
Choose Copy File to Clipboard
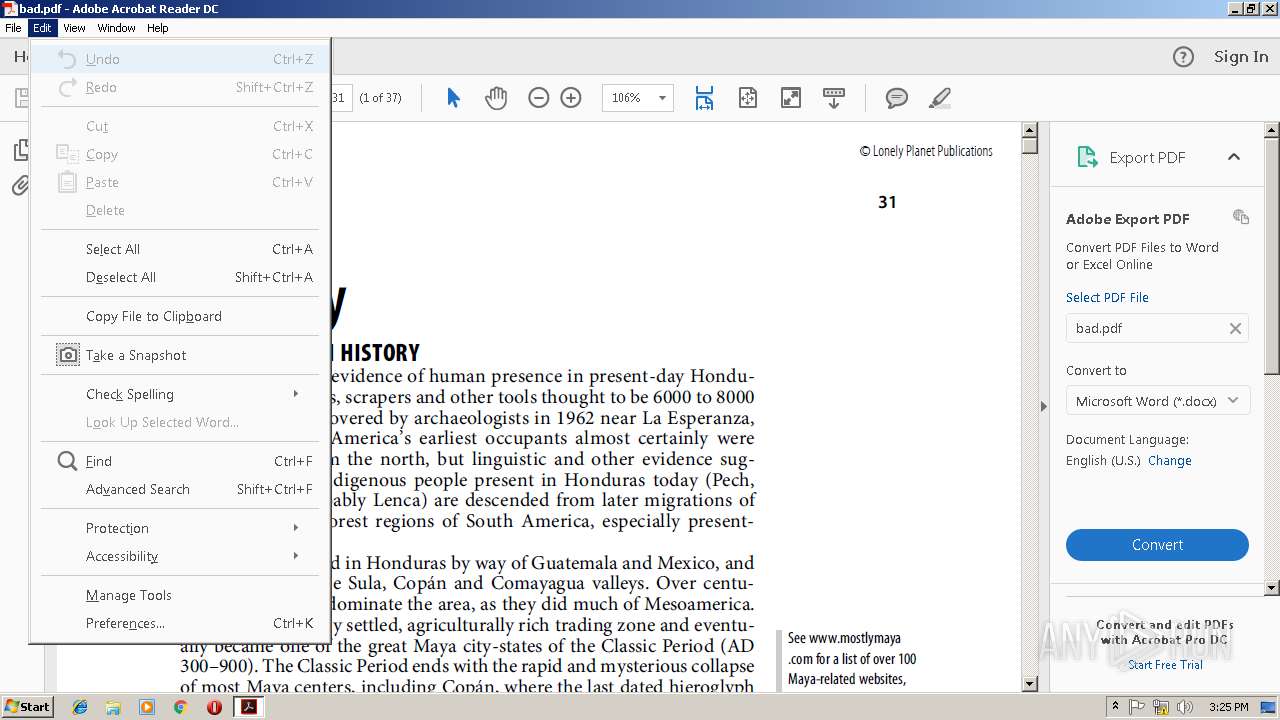(x=180, y=316)
